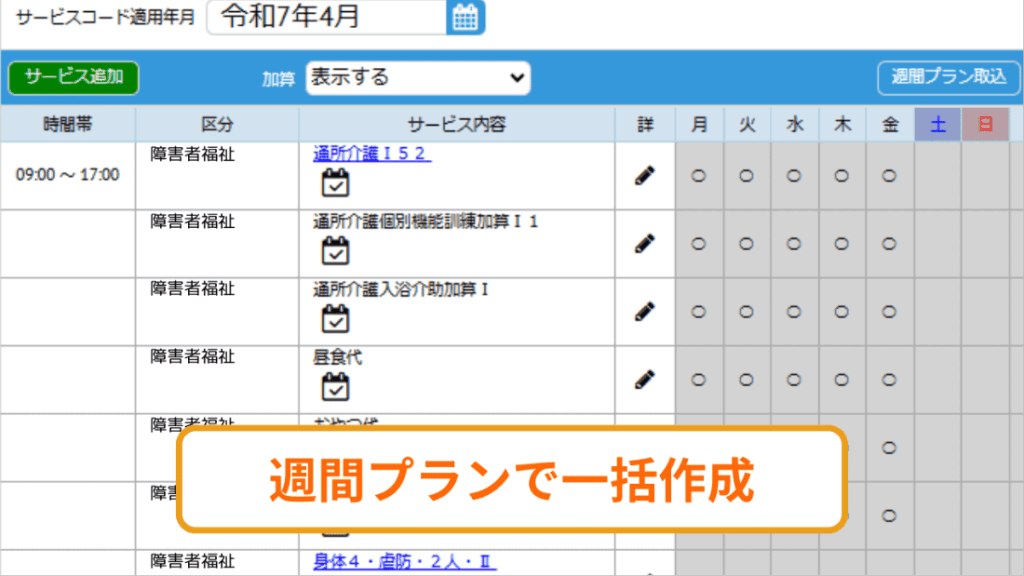1024x576 pixels.
Task: Toggle Thursday circle for 昼食代
Action: point(842,379)
